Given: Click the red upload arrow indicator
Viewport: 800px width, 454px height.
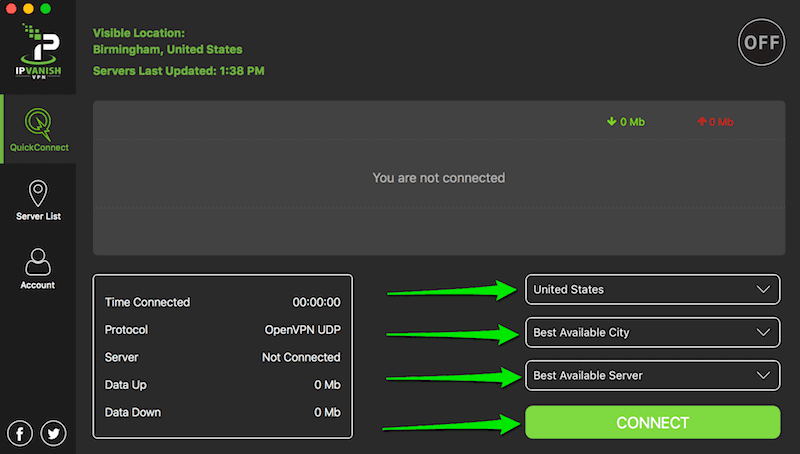Looking at the screenshot, I should (x=701, y=122).
